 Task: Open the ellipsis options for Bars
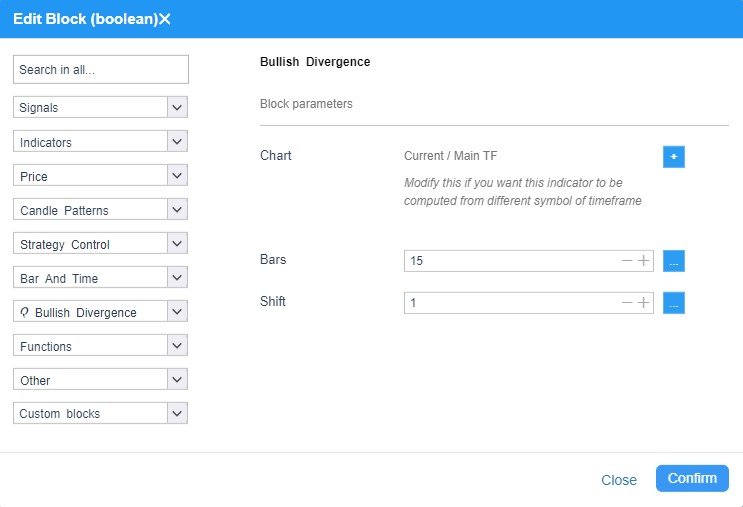point(673,261)
